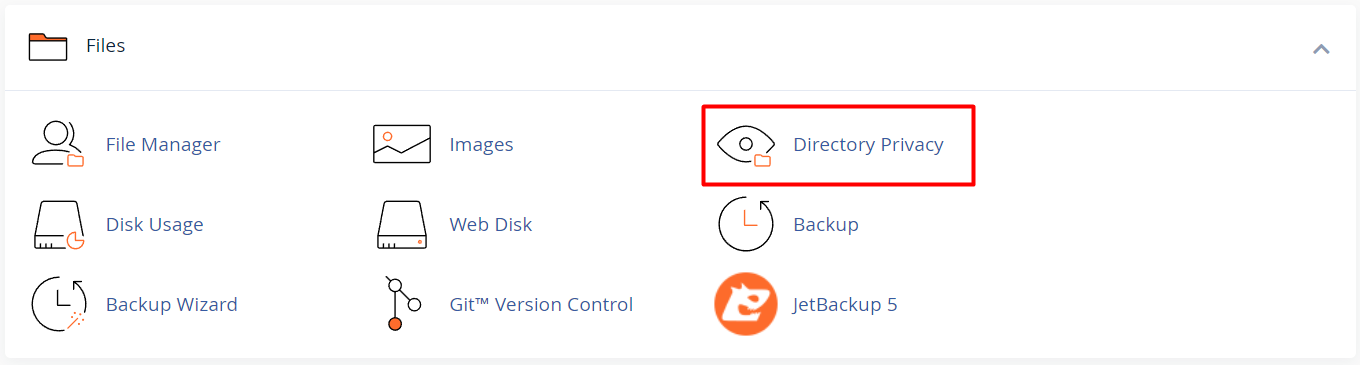The image size is (1360, 365).
Task: Open the Backup clock icon
Action: coord(746,225)
